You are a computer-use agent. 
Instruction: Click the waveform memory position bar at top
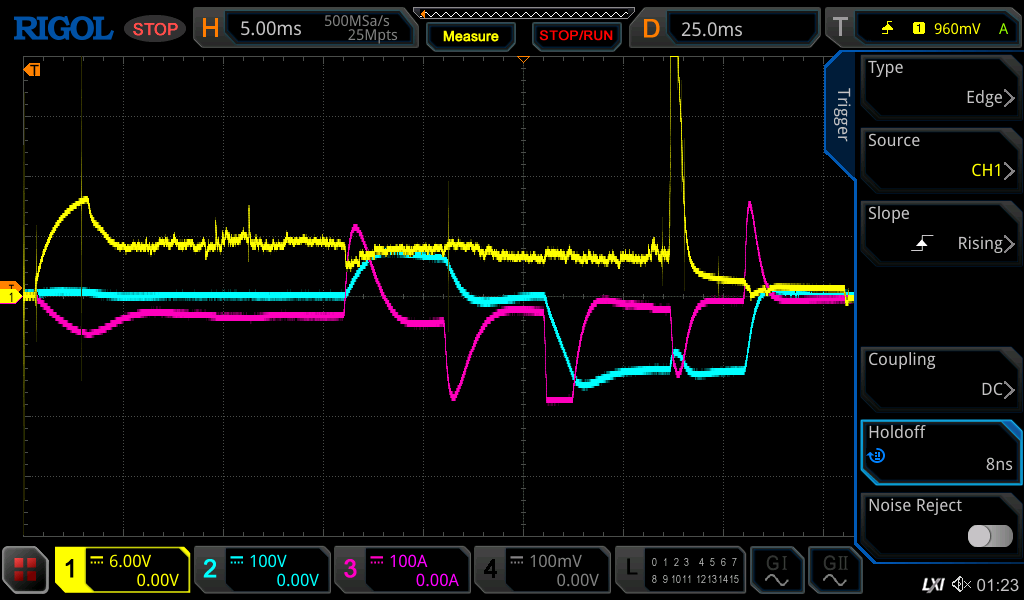[524, 13]
